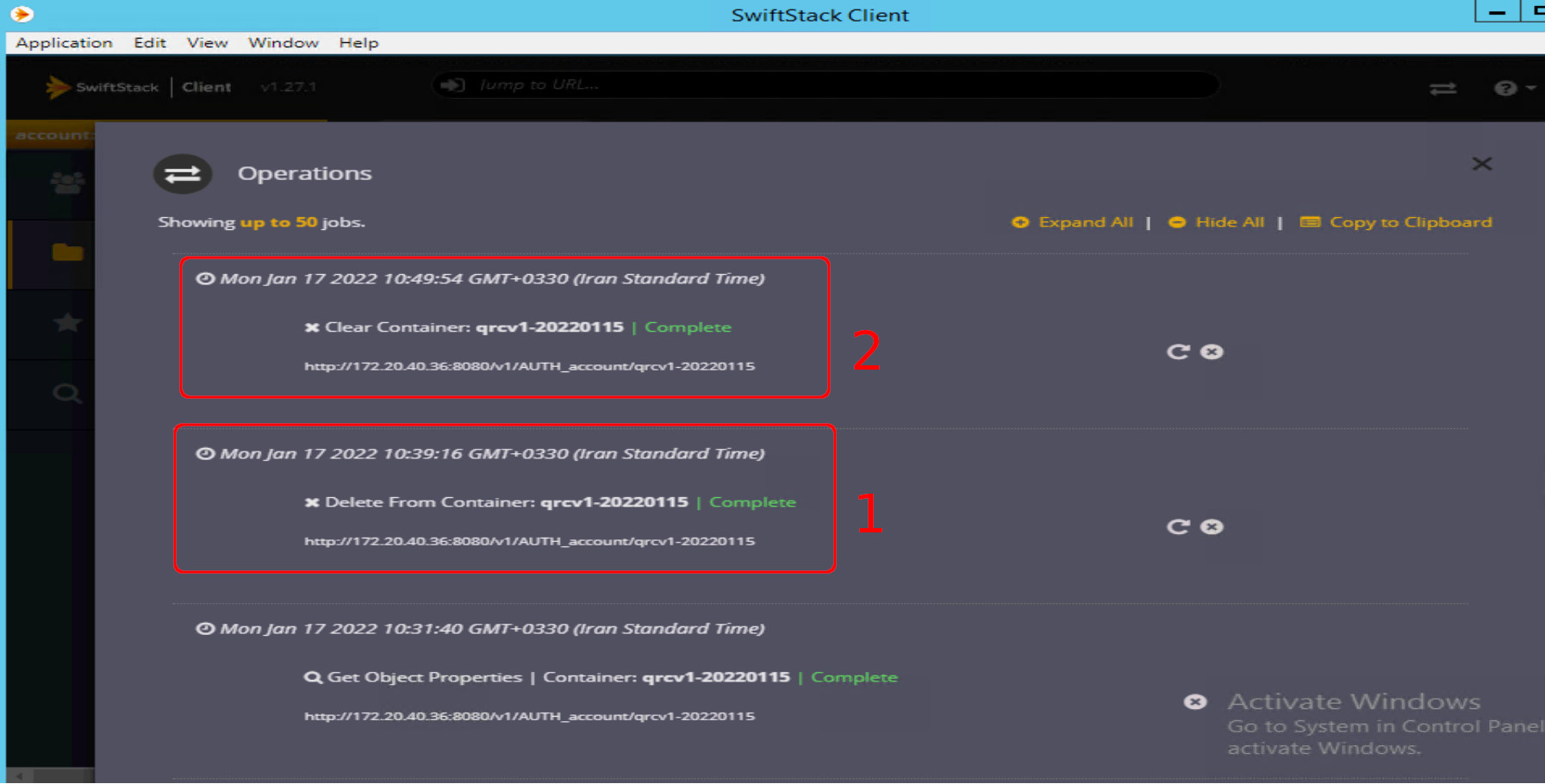Click Hide All jobs
Screen dimensions: 1545x784
pyautogui.click(x=1217, y=222)
